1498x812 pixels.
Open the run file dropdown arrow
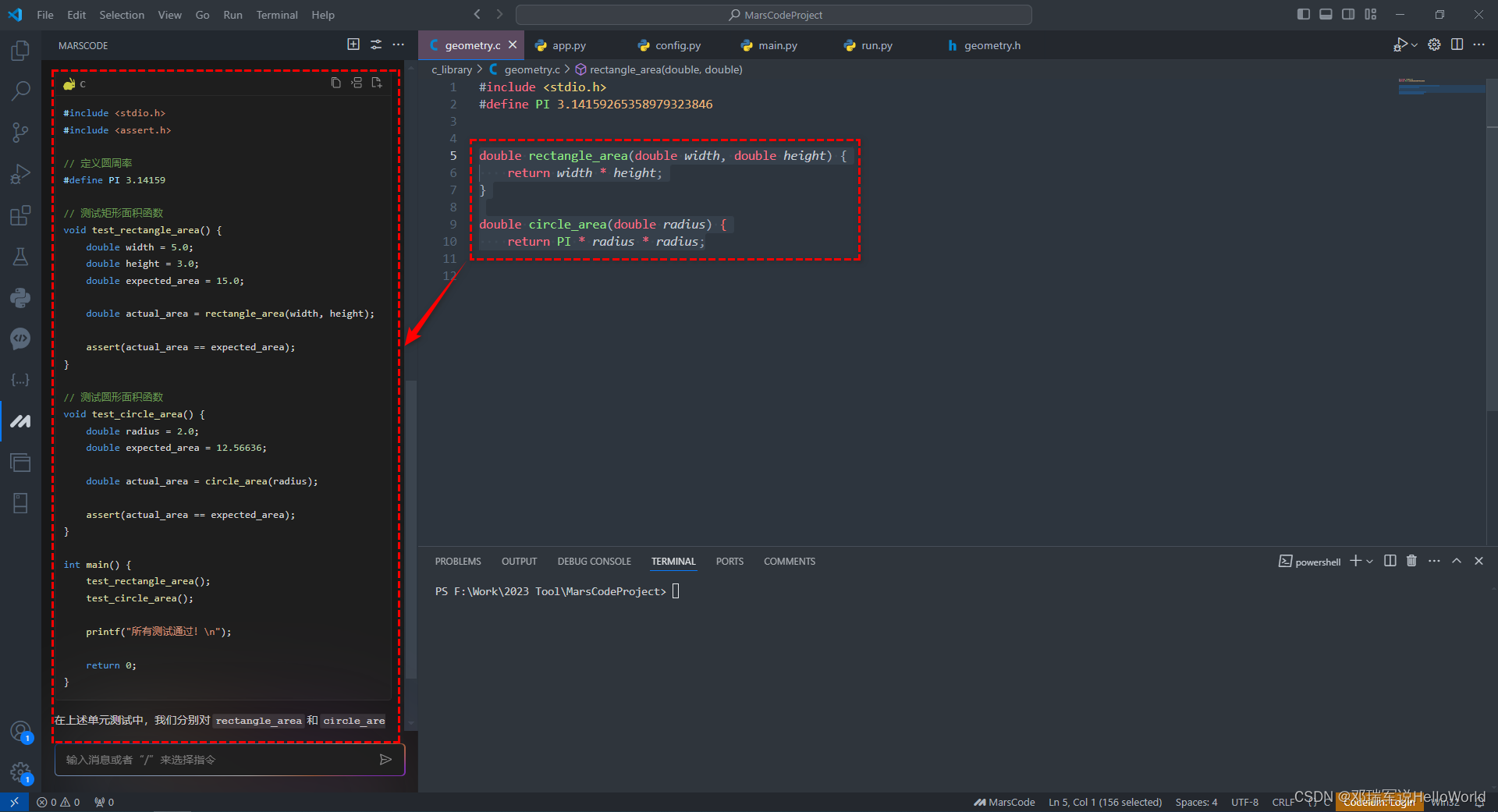click(x=1415, y=45)
